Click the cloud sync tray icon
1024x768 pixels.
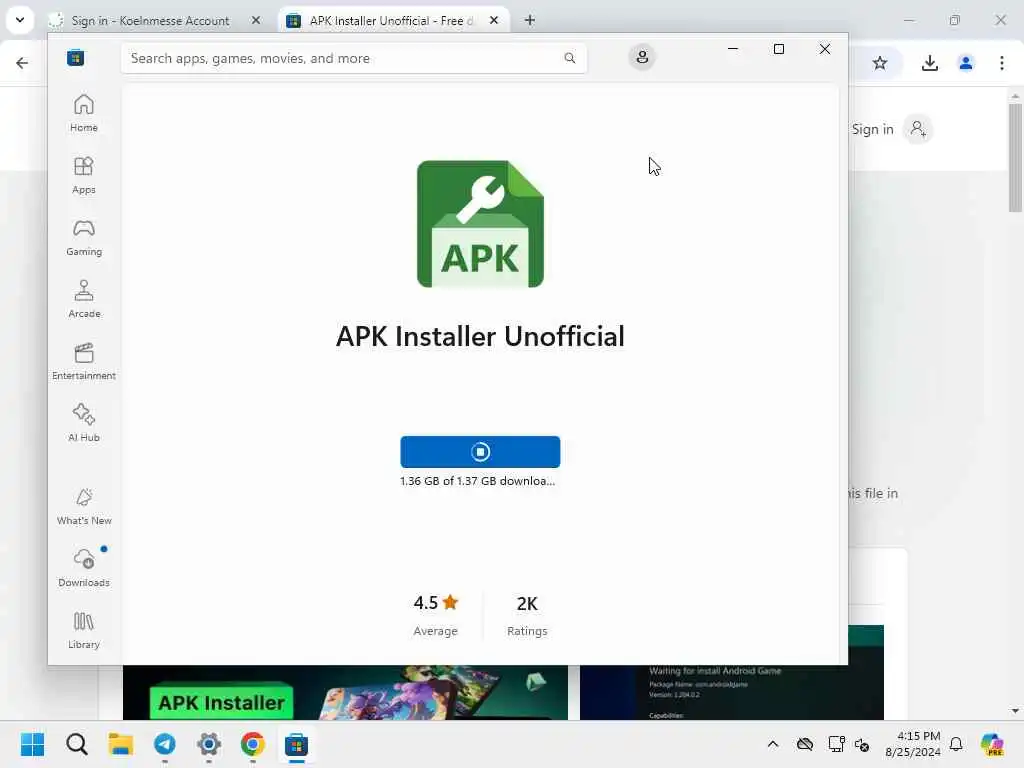click(x=805, y=744)
